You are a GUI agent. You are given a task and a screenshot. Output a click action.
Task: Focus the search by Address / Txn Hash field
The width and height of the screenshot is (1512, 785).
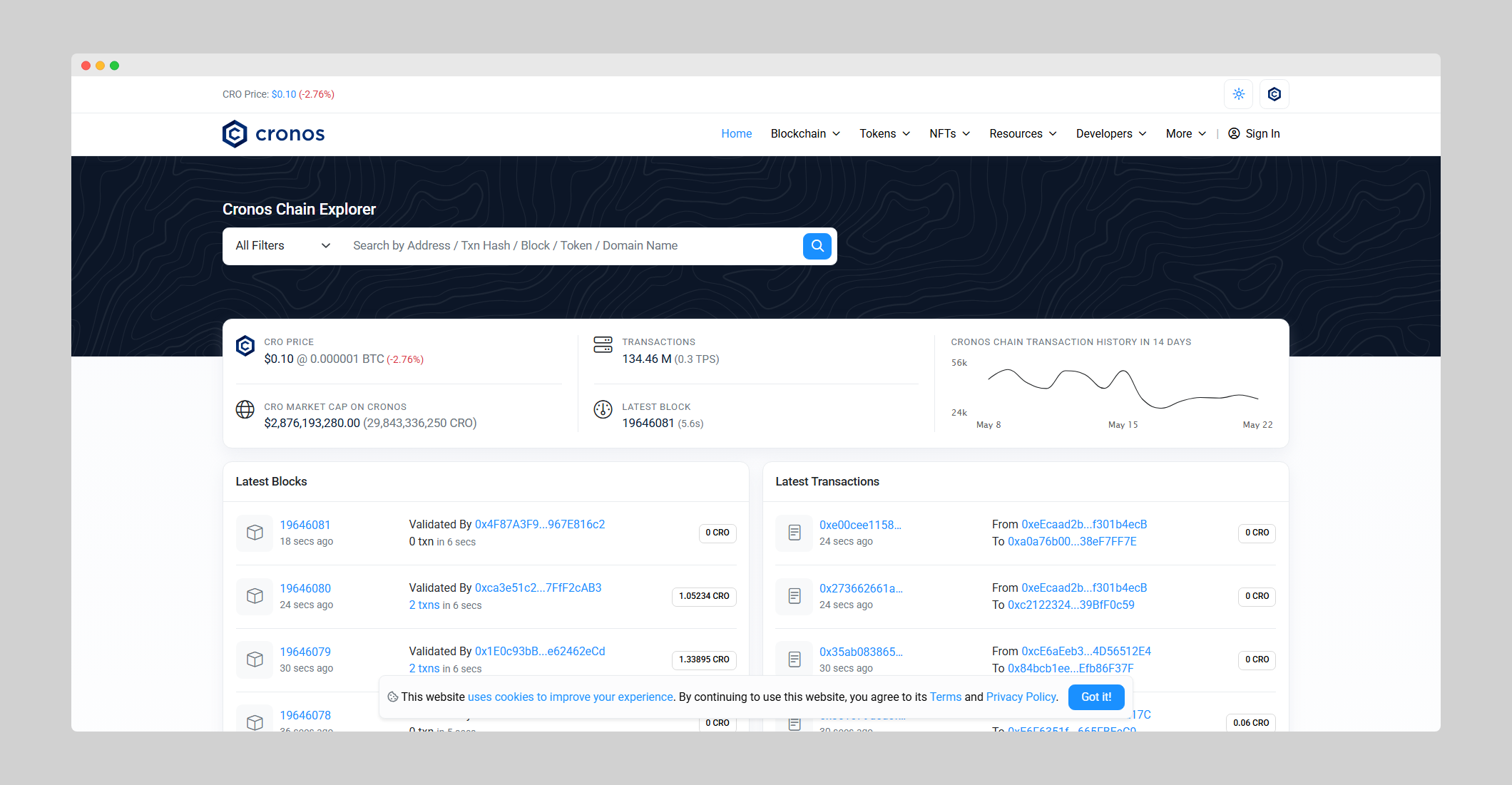[x=573, y=246]
